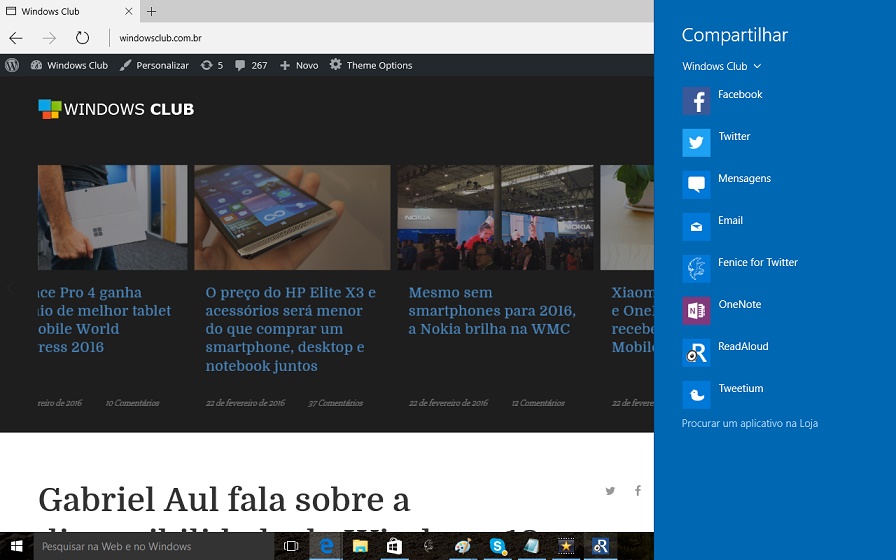896x560 pixels.
Task: Expand the Windows Club share source dropdown
Action: [722, 66]
